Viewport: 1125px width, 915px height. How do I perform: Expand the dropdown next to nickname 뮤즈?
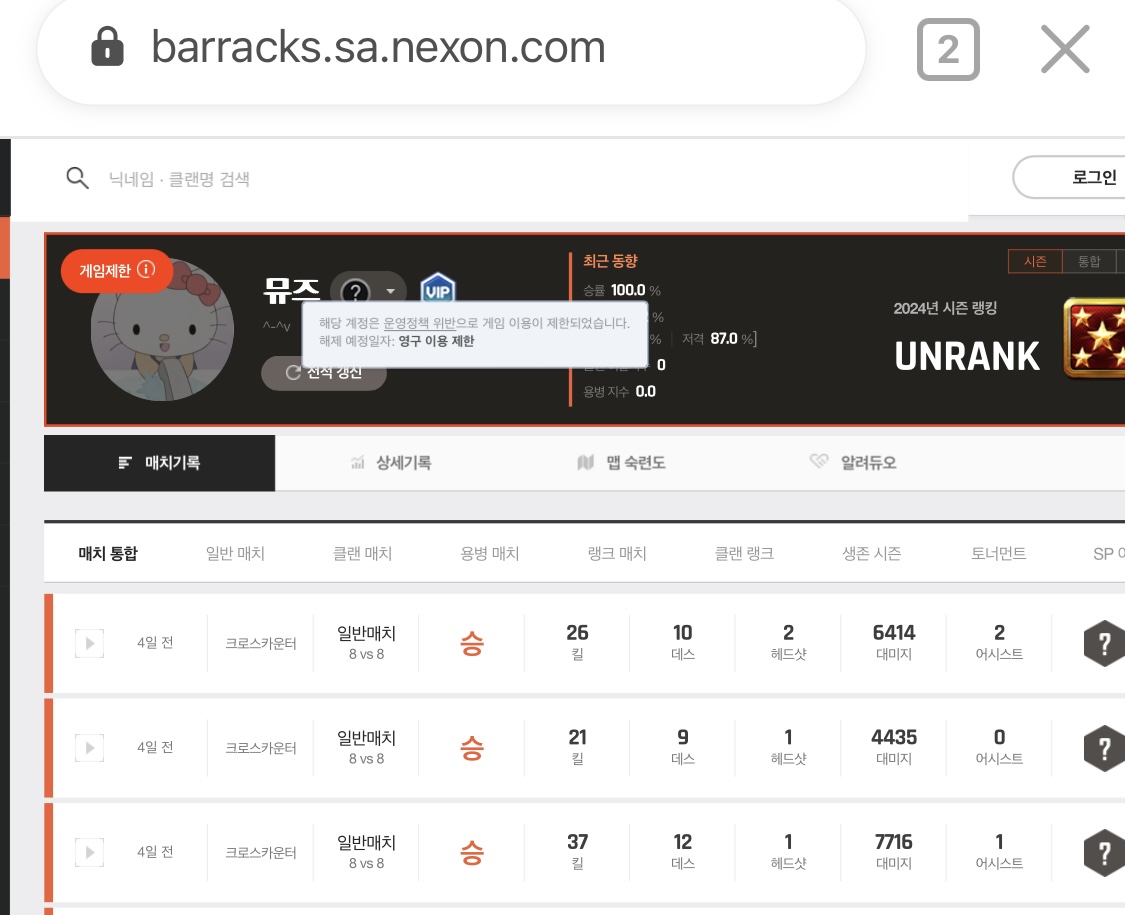point(390,291)
